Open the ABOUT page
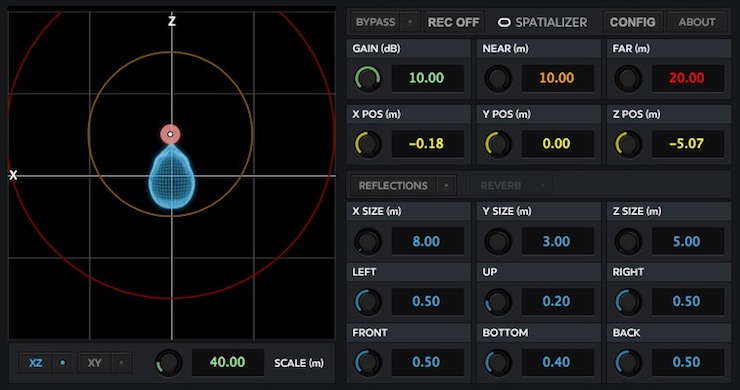 (697, 22)
